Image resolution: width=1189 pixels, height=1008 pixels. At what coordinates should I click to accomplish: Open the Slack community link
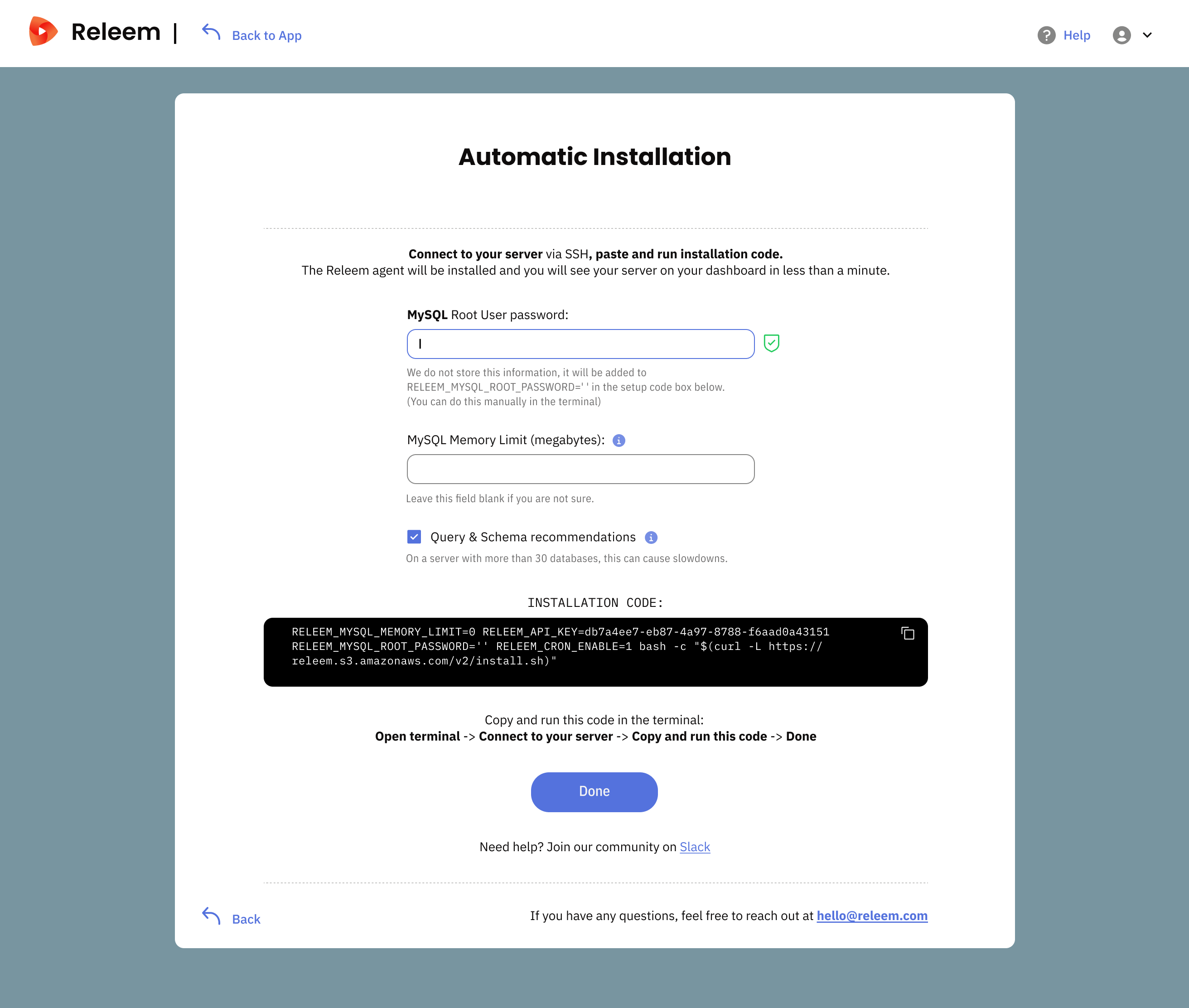coord(694,847)
